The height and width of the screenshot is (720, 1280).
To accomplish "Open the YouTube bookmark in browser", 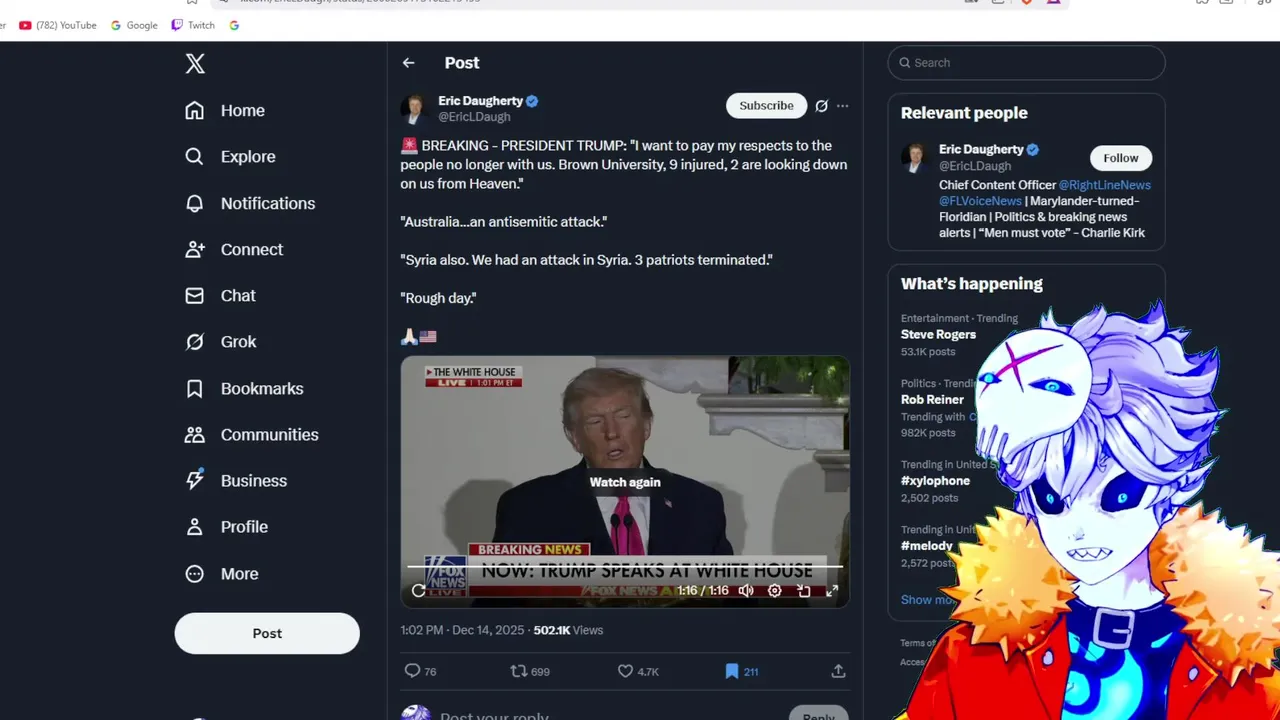I will [x=58, y=25].
